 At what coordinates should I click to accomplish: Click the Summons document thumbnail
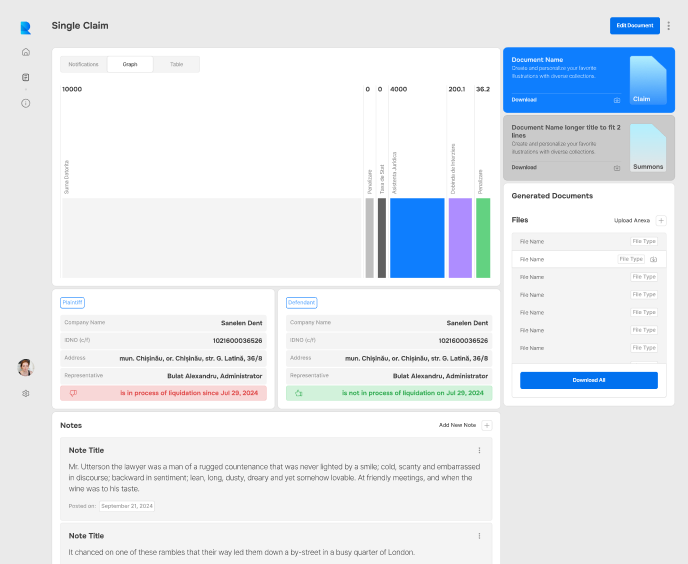click(648, 147)
